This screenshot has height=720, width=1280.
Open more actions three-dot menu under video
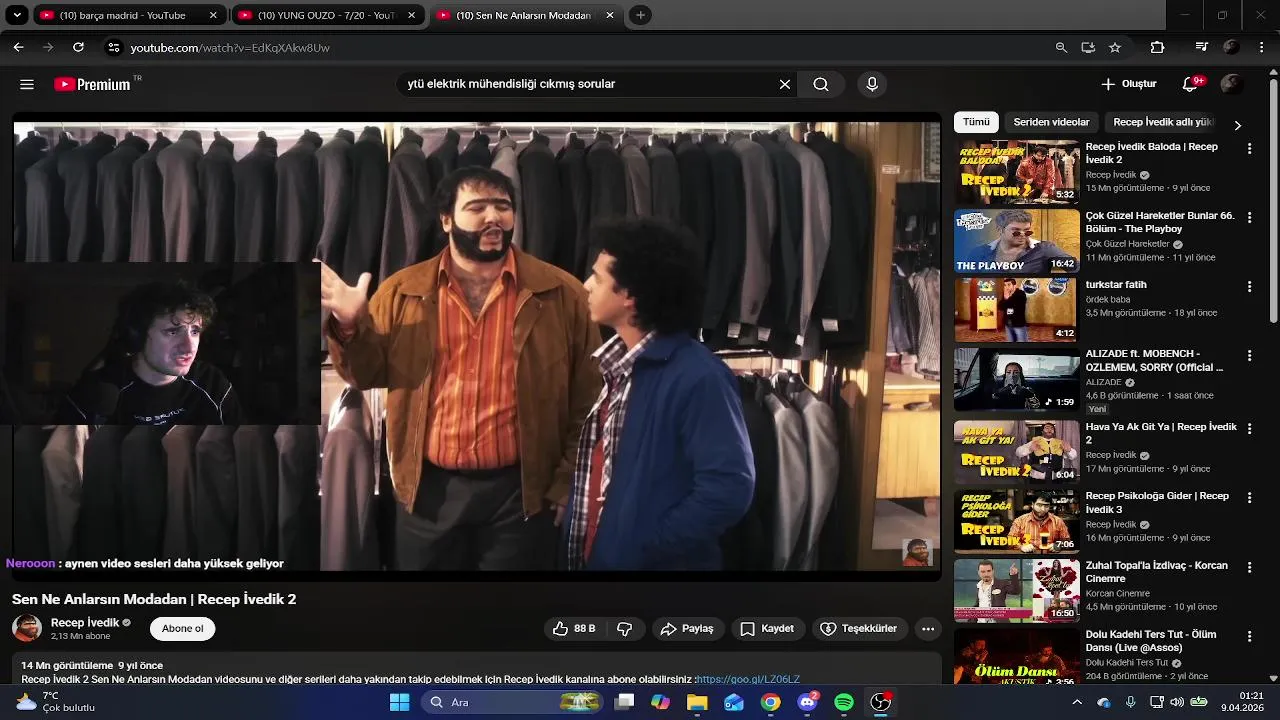click(928, 629)
